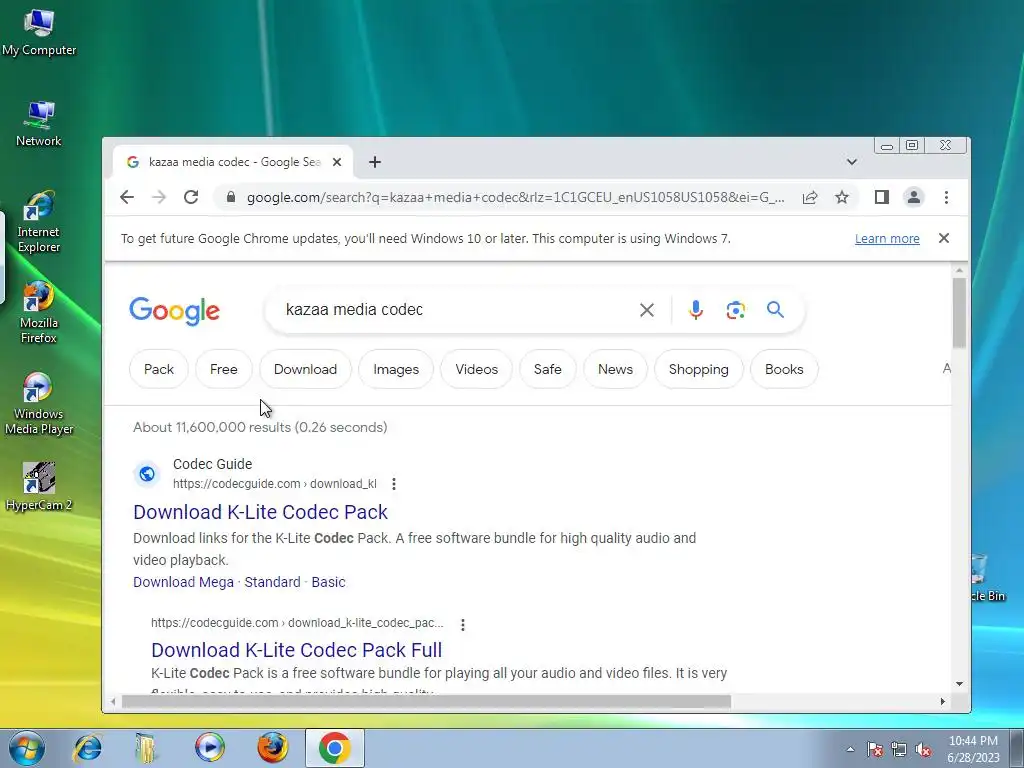Open more options for the Codec Guide result
1024x768 pixels.
394,484
